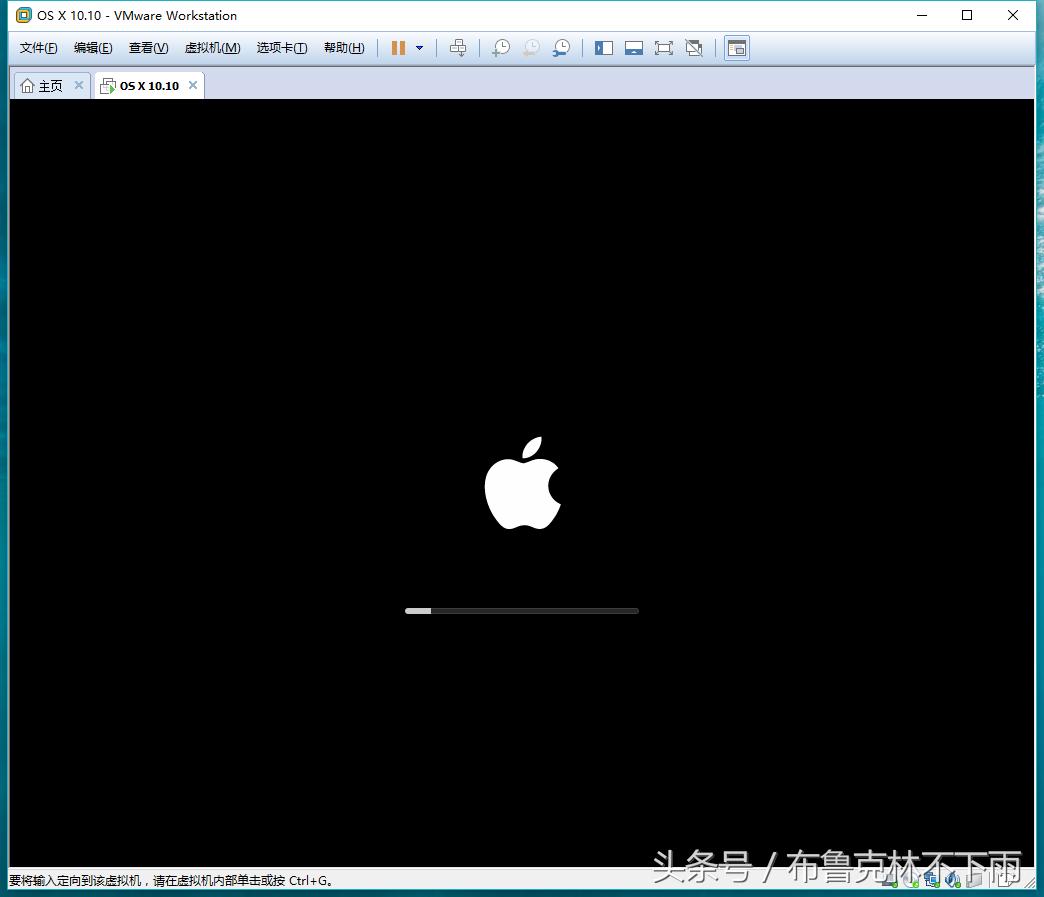Click the CD/DVD device icon in the status bar
Image resolution: width=1044 pixels, height=897 pixels.
pyautogui.click(x=909, y=880)
